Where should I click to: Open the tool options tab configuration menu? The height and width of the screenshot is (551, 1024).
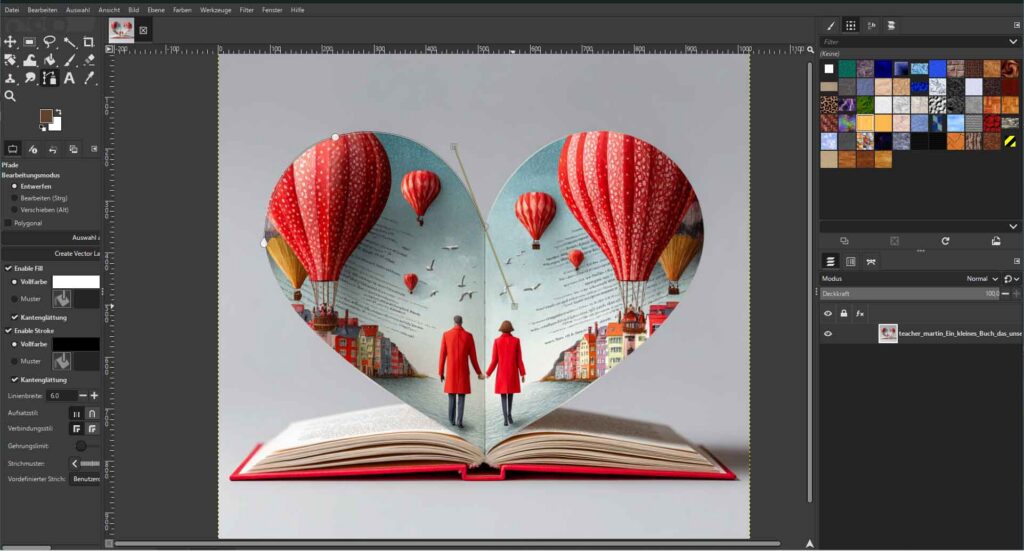click(x=94, y=149)
